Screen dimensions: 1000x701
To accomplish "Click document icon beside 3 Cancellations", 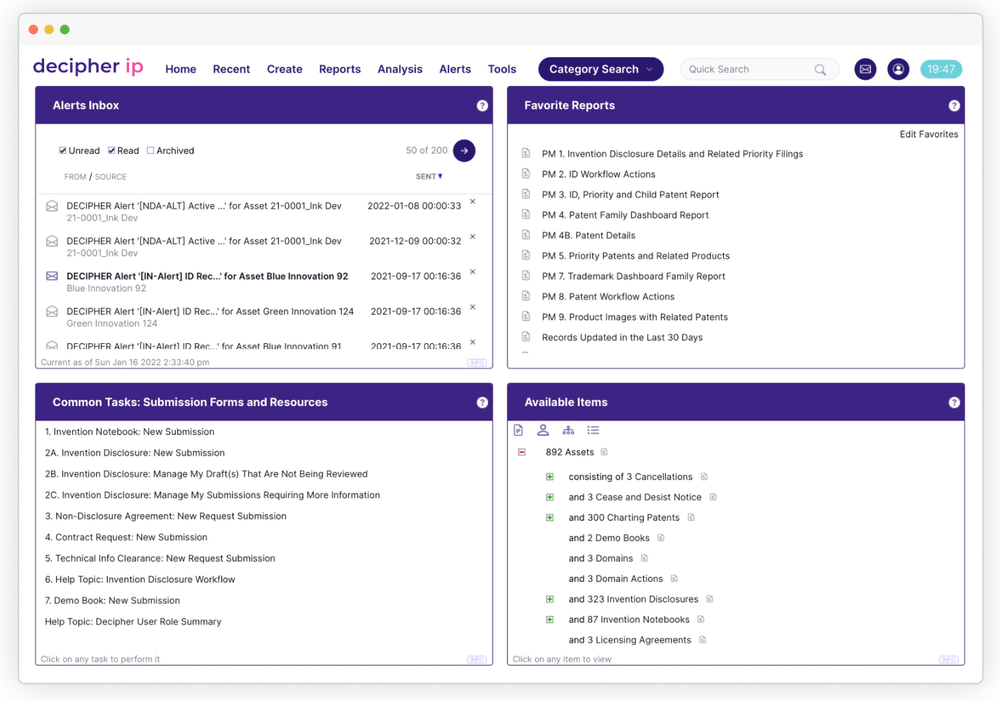I will click(x=704, y=476).
